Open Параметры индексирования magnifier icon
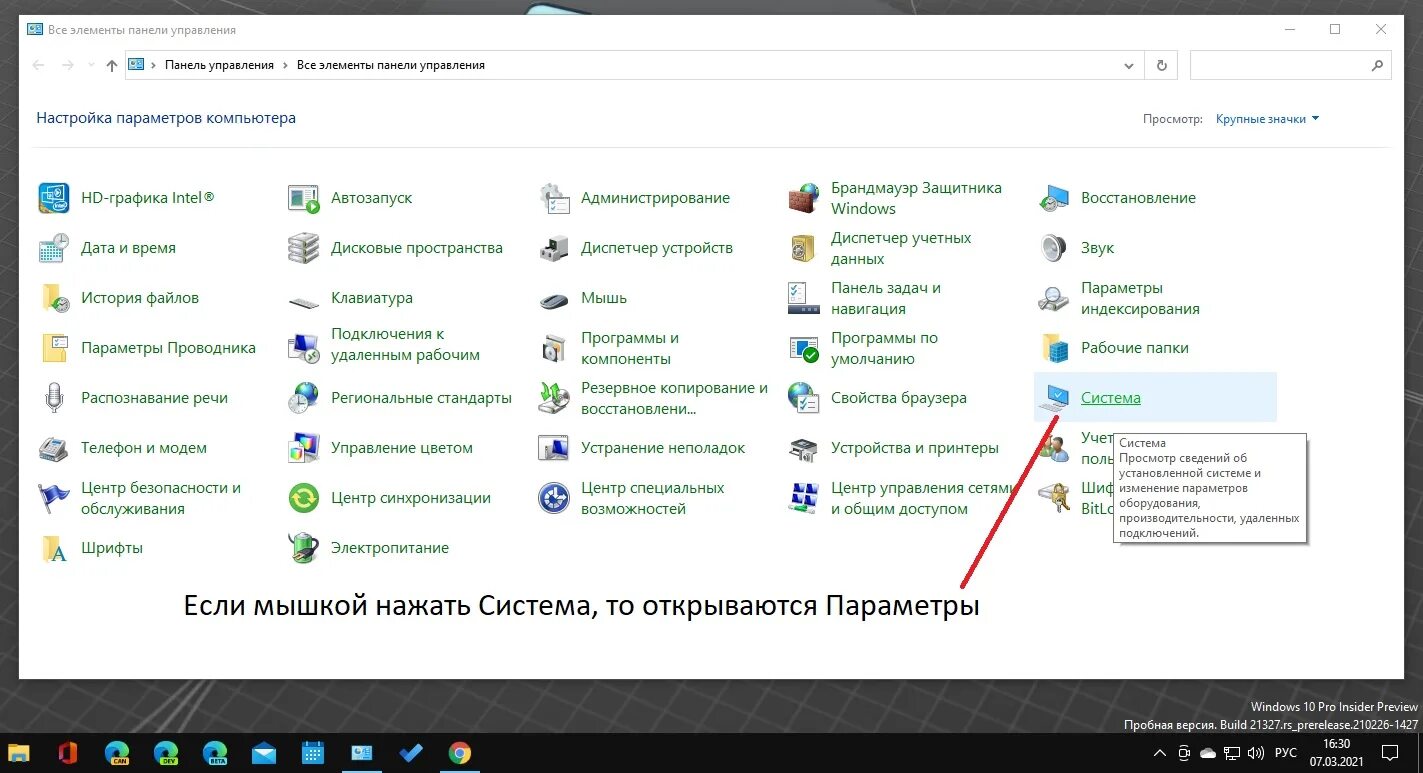 1054,298
